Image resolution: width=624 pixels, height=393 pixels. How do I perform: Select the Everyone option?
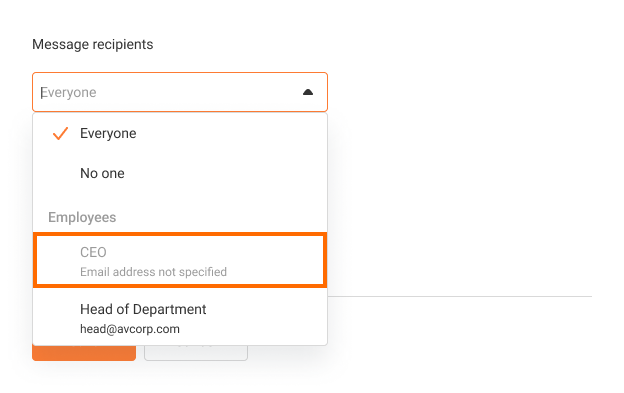[x=180, y=133]
